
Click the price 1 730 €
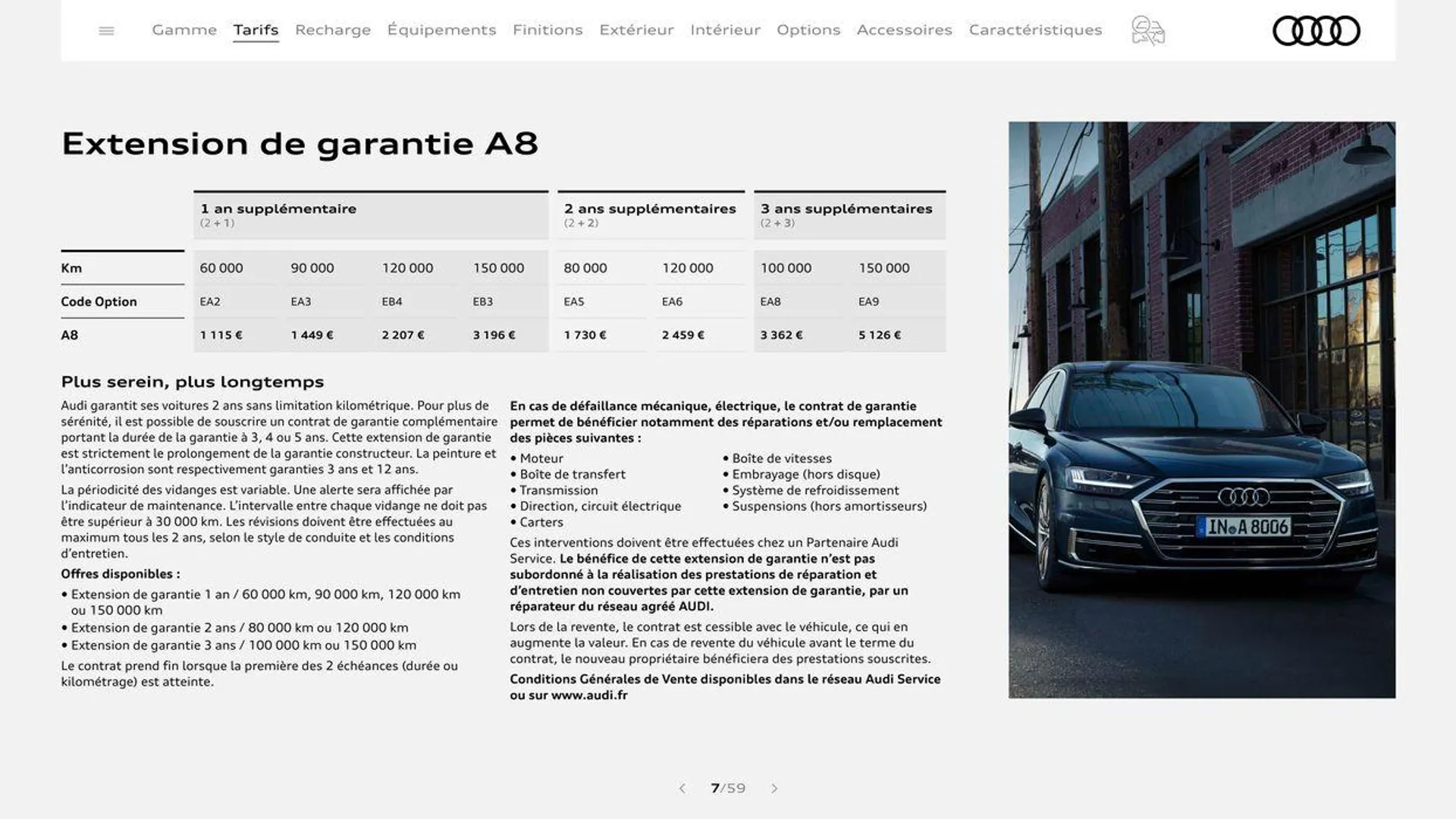click(585, 335)
